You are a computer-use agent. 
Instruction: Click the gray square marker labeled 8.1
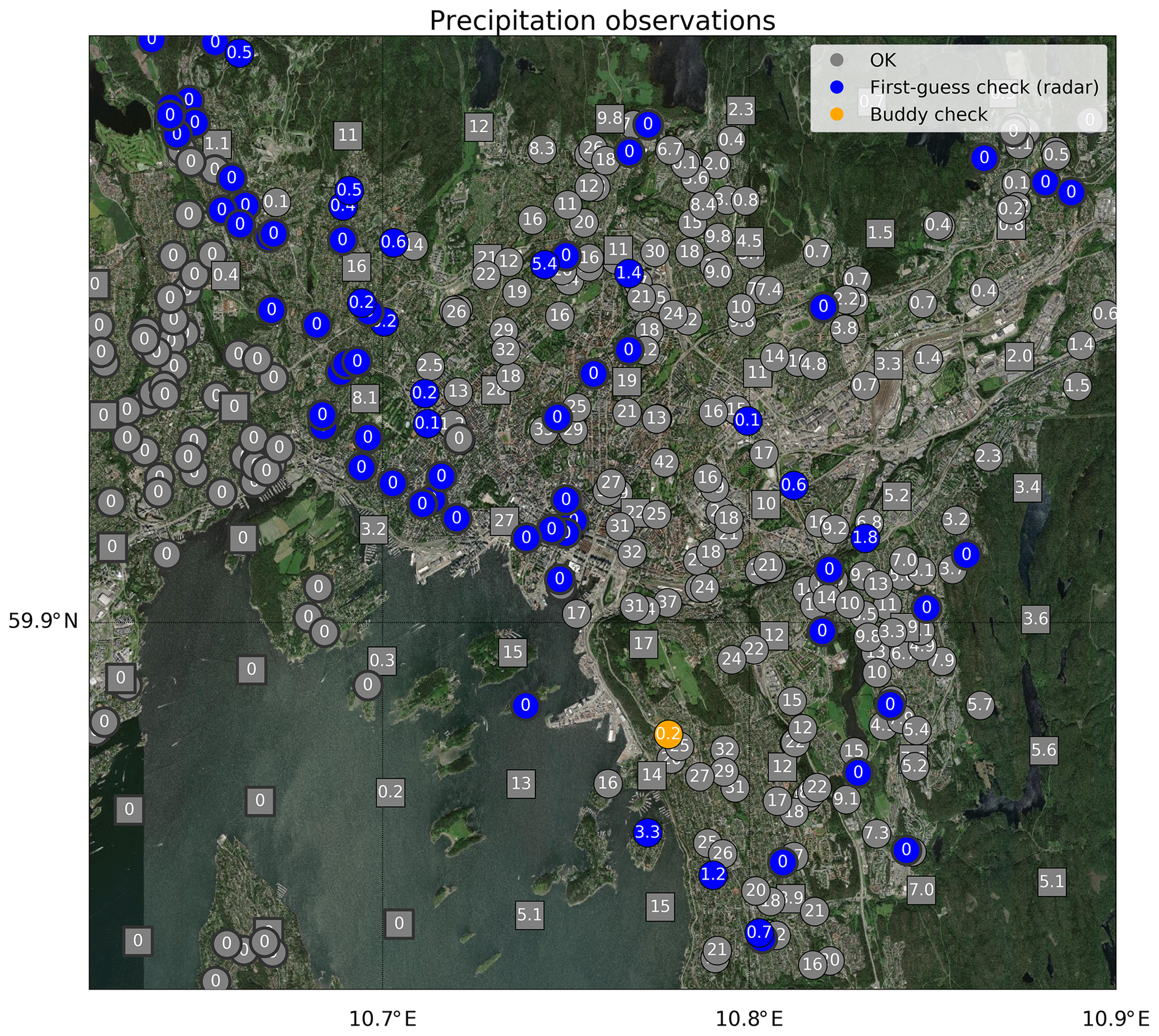(364, 397)
